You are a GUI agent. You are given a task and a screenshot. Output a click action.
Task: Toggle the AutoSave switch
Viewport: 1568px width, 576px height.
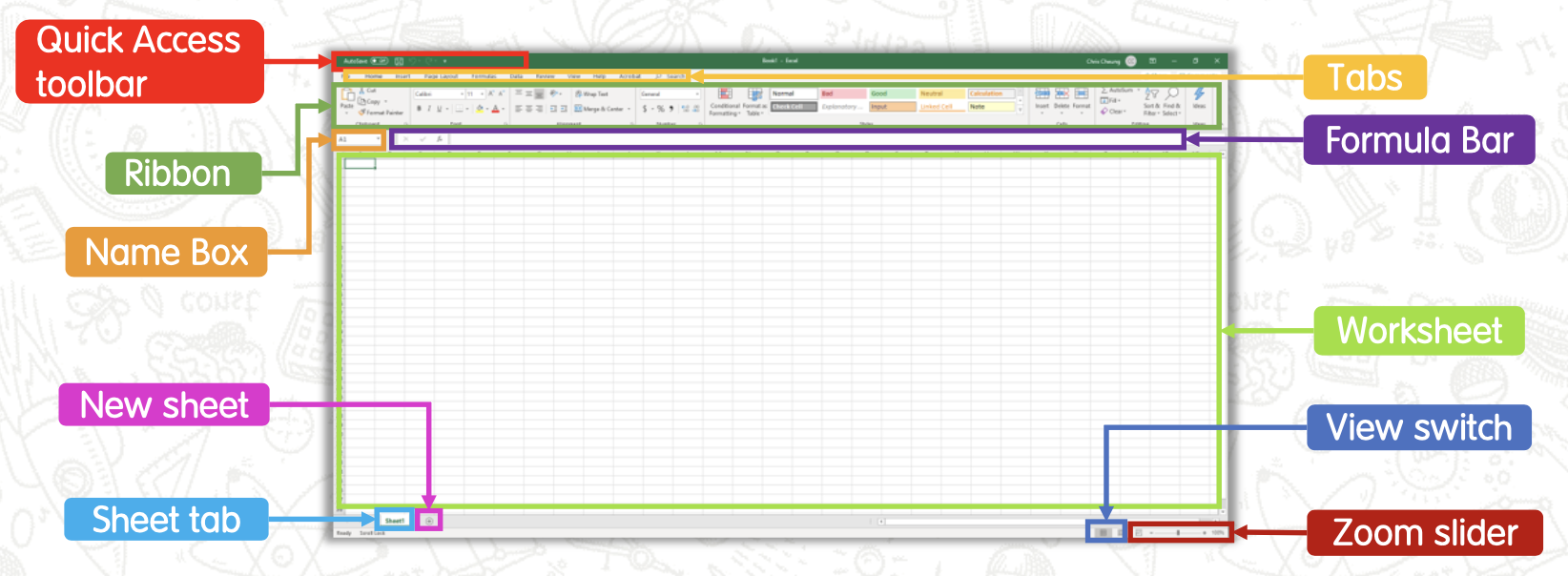[379, 61]
